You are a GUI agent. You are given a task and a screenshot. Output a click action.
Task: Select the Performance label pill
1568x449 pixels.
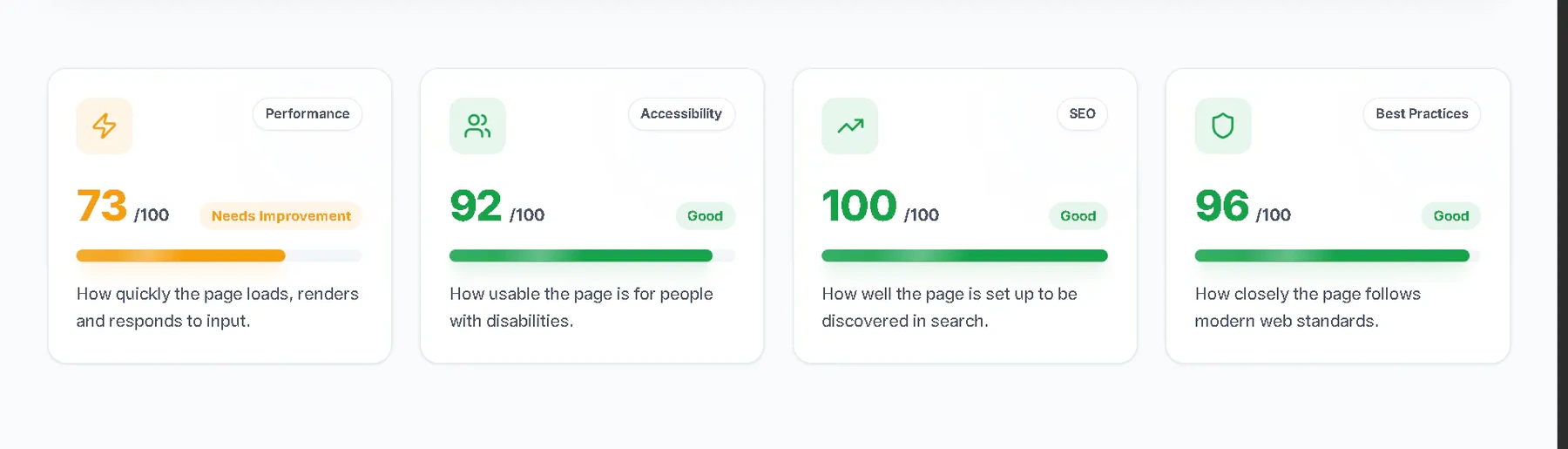(308, 114)
